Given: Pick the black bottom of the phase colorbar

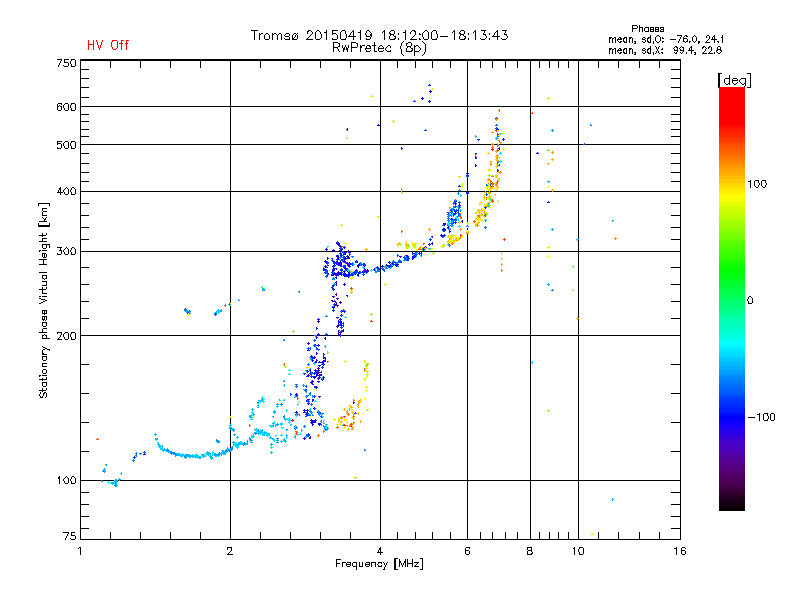Looking at the screenshot, I should tap(732, 503).
